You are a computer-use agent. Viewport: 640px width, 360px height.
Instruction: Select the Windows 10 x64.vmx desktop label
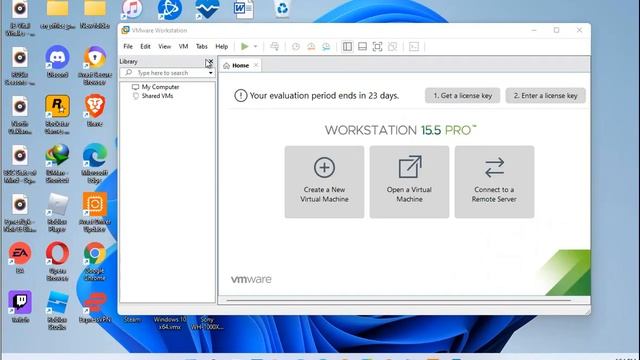point(170,323)
